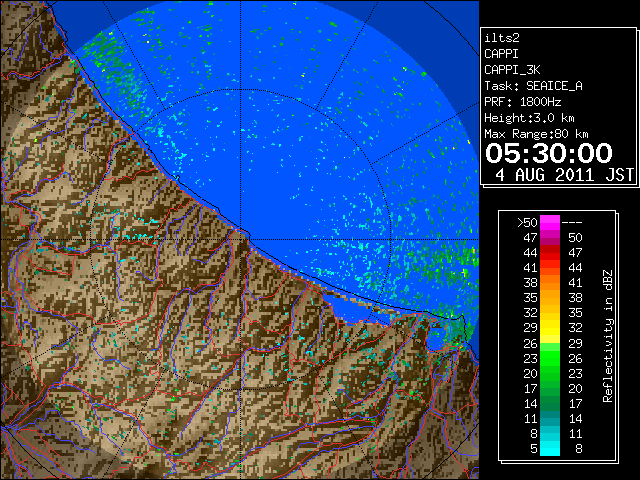Click the 'Max Range:80 km' text
The width and height of the screenshot is (640, 480).
point(536,134)
